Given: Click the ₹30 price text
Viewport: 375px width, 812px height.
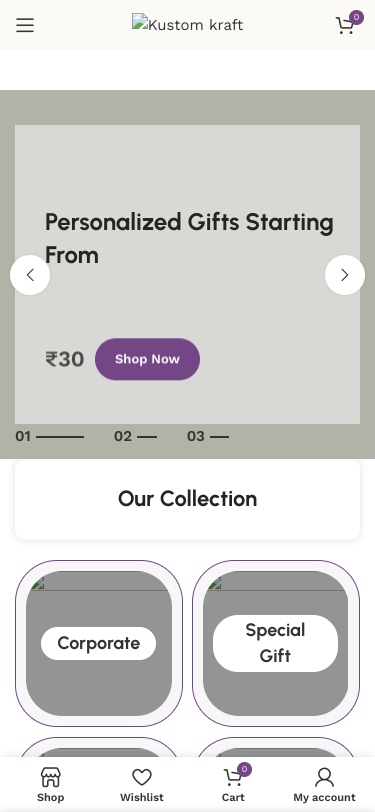Looking at the screenshot, I should point(65,359).
